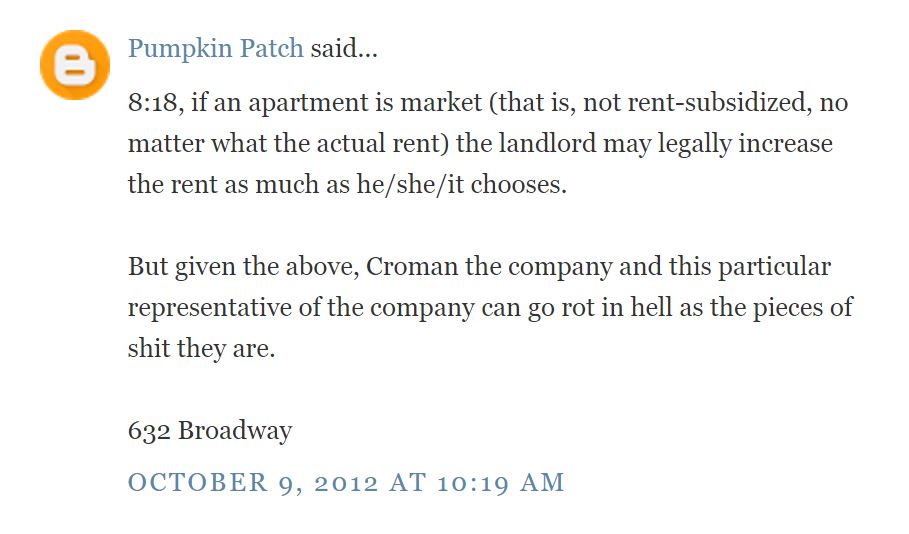The image size is (909, 534).
Task: Open the October 9, 2012 comment permalink
Action: 346,483
